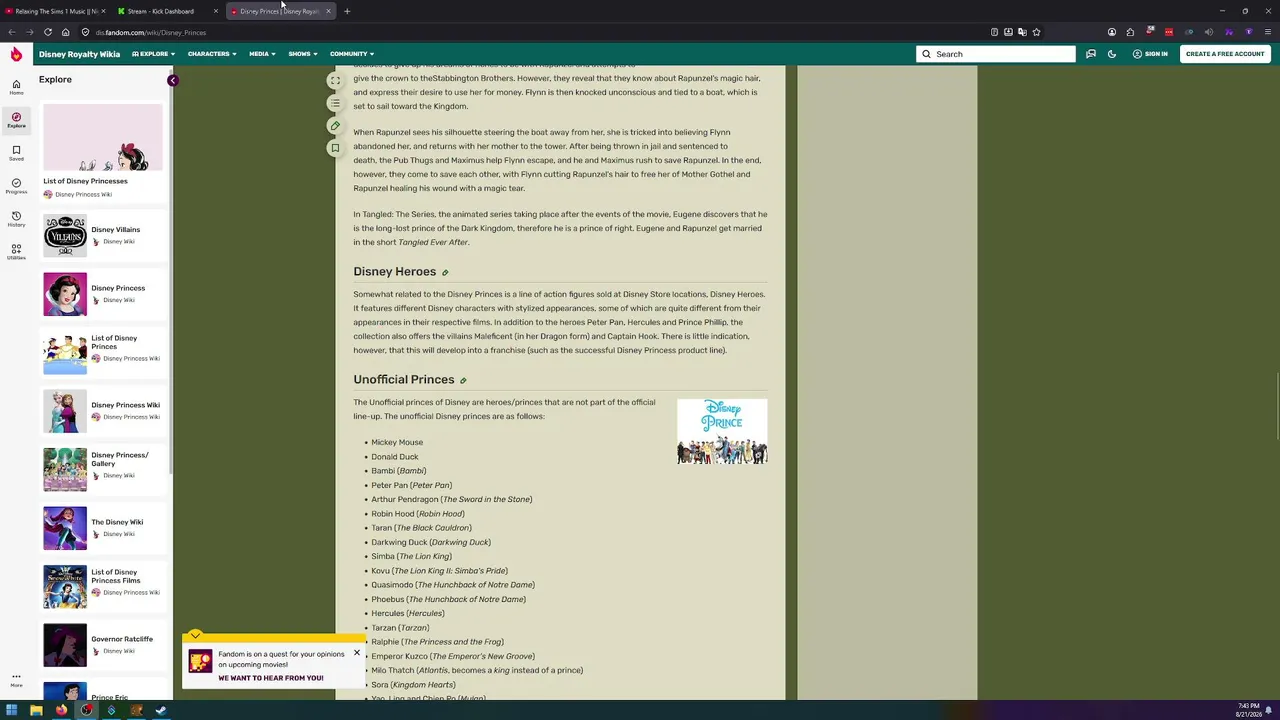The width and height of the screenshot is (1280, 720).
Task: Dismiss the Fandom survey popup
Action: point(356,653)
